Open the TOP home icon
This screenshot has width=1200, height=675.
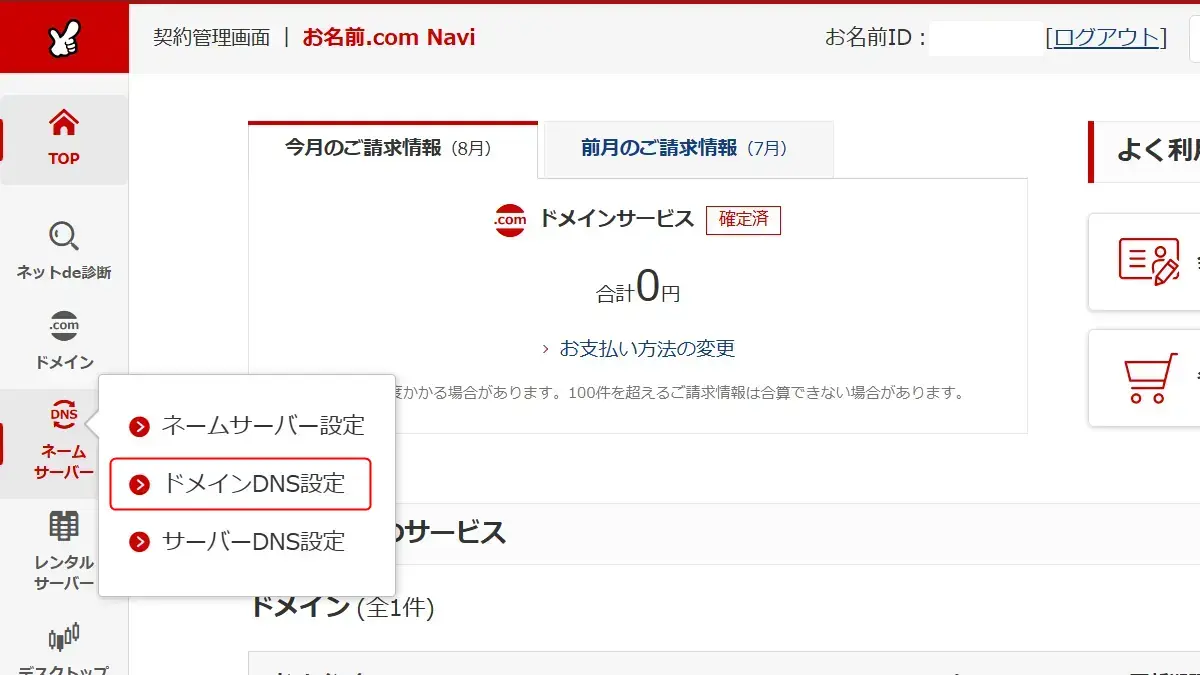click(64, 124)
